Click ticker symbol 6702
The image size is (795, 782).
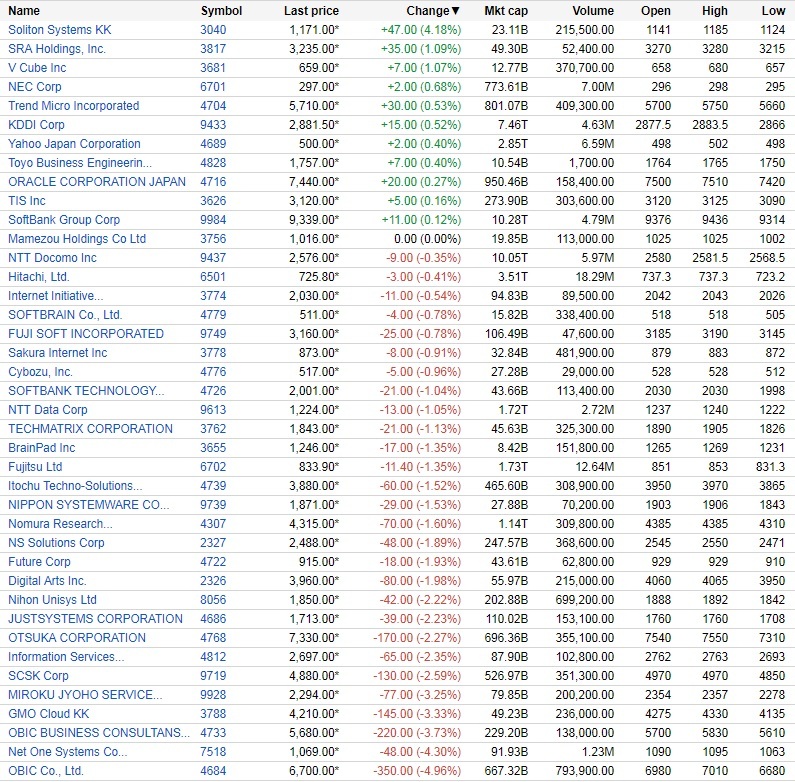coord(213,467)
